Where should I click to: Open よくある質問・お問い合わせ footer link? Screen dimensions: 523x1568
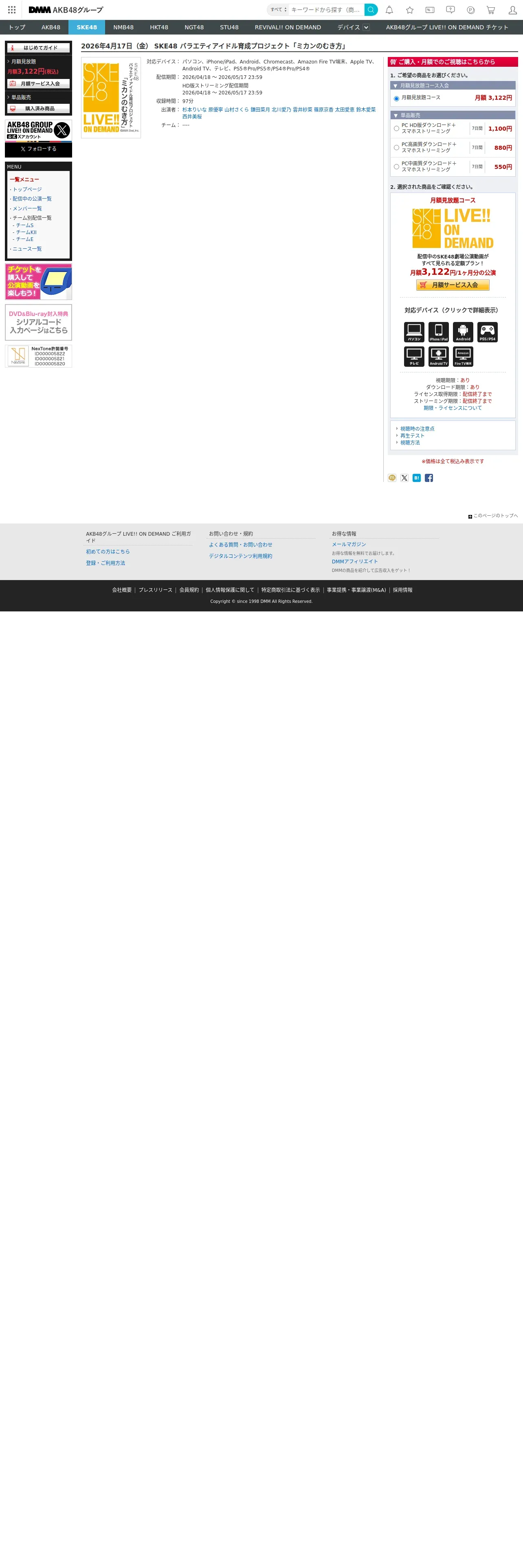click(240, 545)
